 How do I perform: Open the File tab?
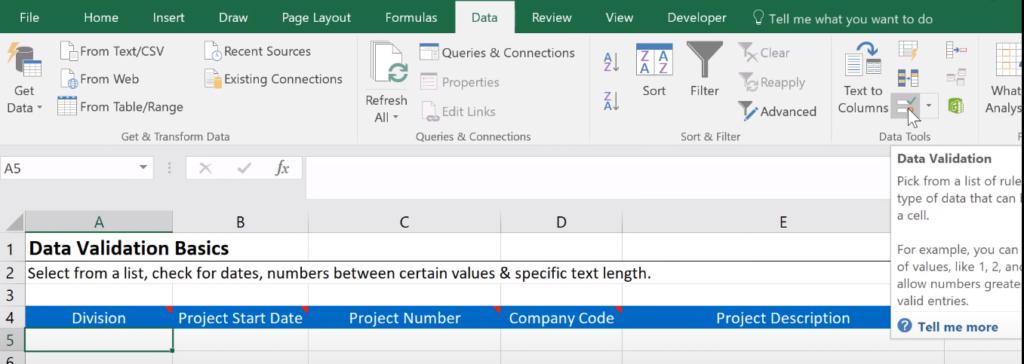point(29,18)
